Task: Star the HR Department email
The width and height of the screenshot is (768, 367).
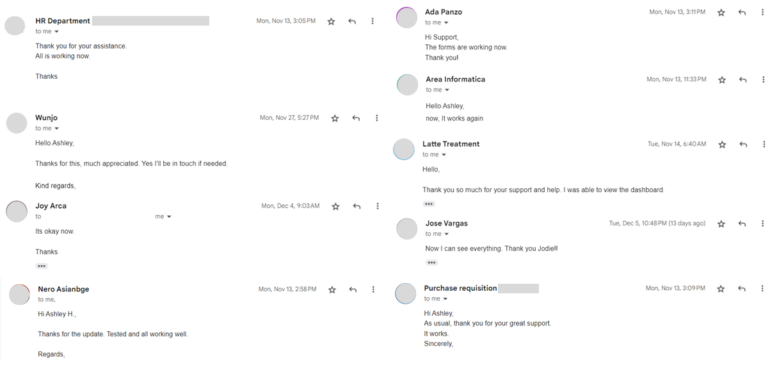Action: 331,21
